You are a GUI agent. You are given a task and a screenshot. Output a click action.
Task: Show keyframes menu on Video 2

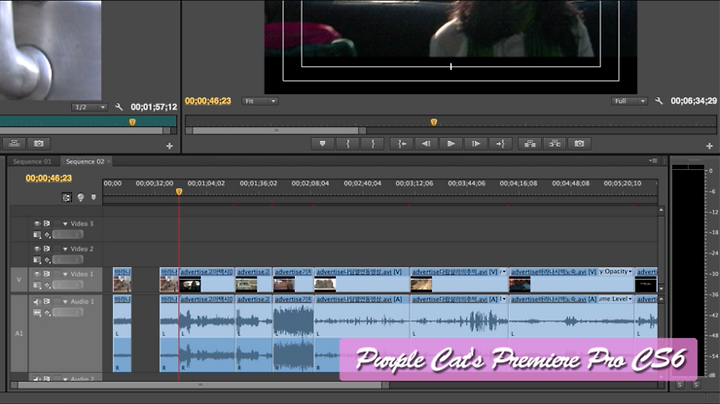point(47,260)
